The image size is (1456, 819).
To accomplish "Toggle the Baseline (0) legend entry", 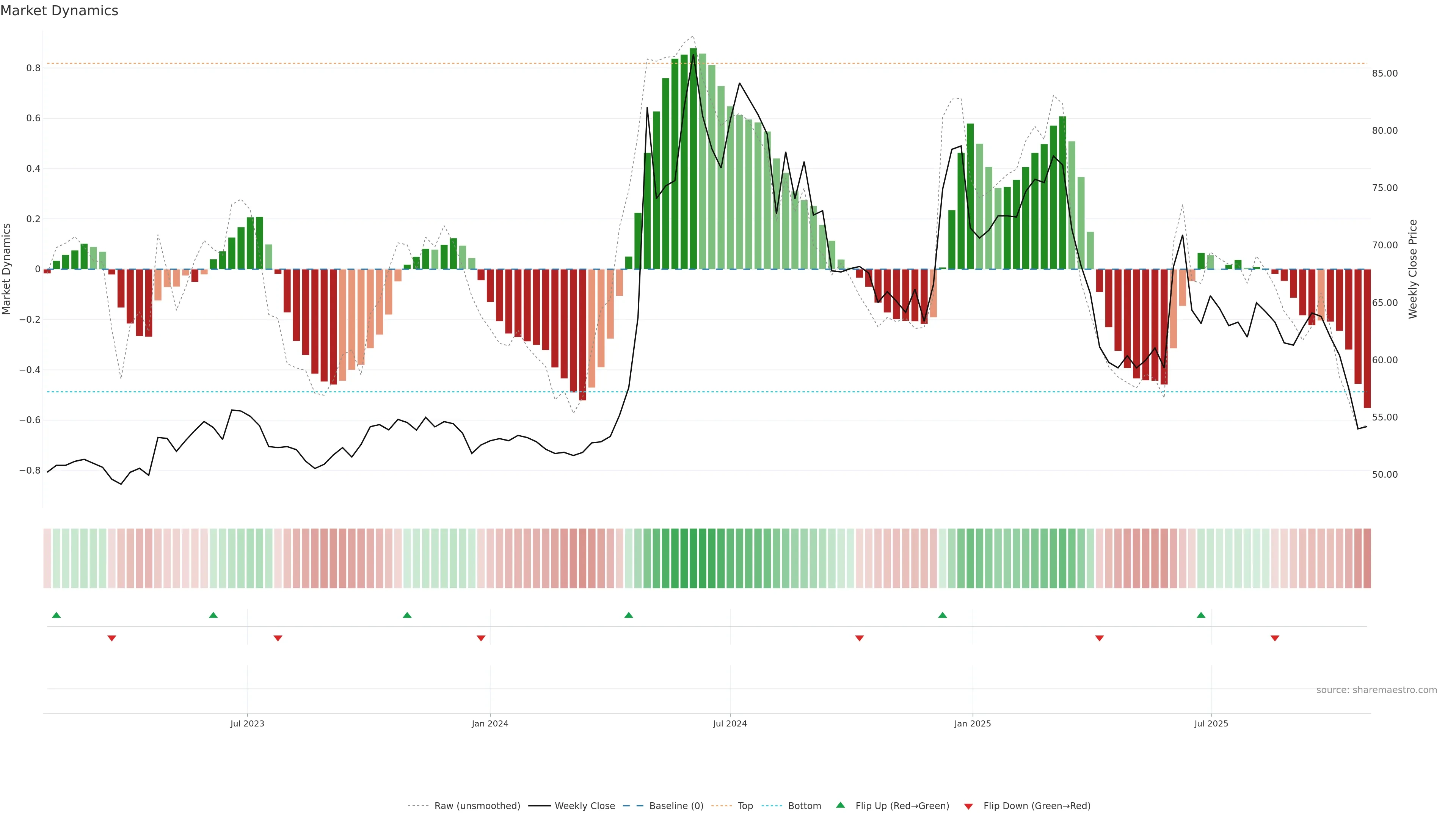I will pos(676,806).
